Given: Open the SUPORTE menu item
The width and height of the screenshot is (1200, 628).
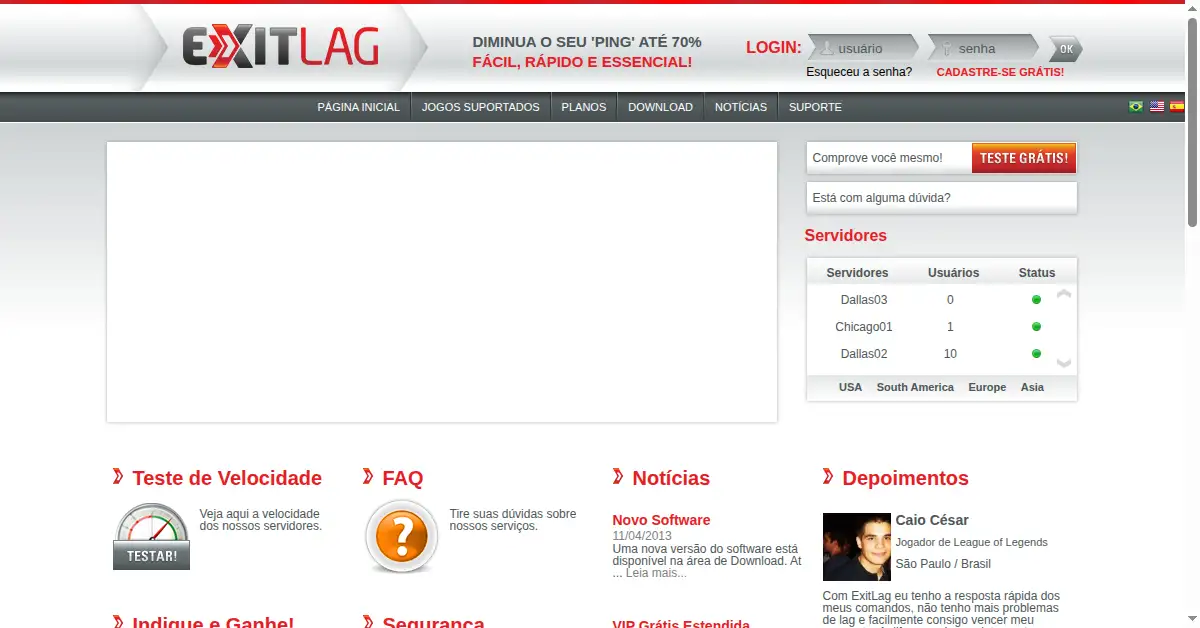Looking at the screenshot, I should coord(815,107).
